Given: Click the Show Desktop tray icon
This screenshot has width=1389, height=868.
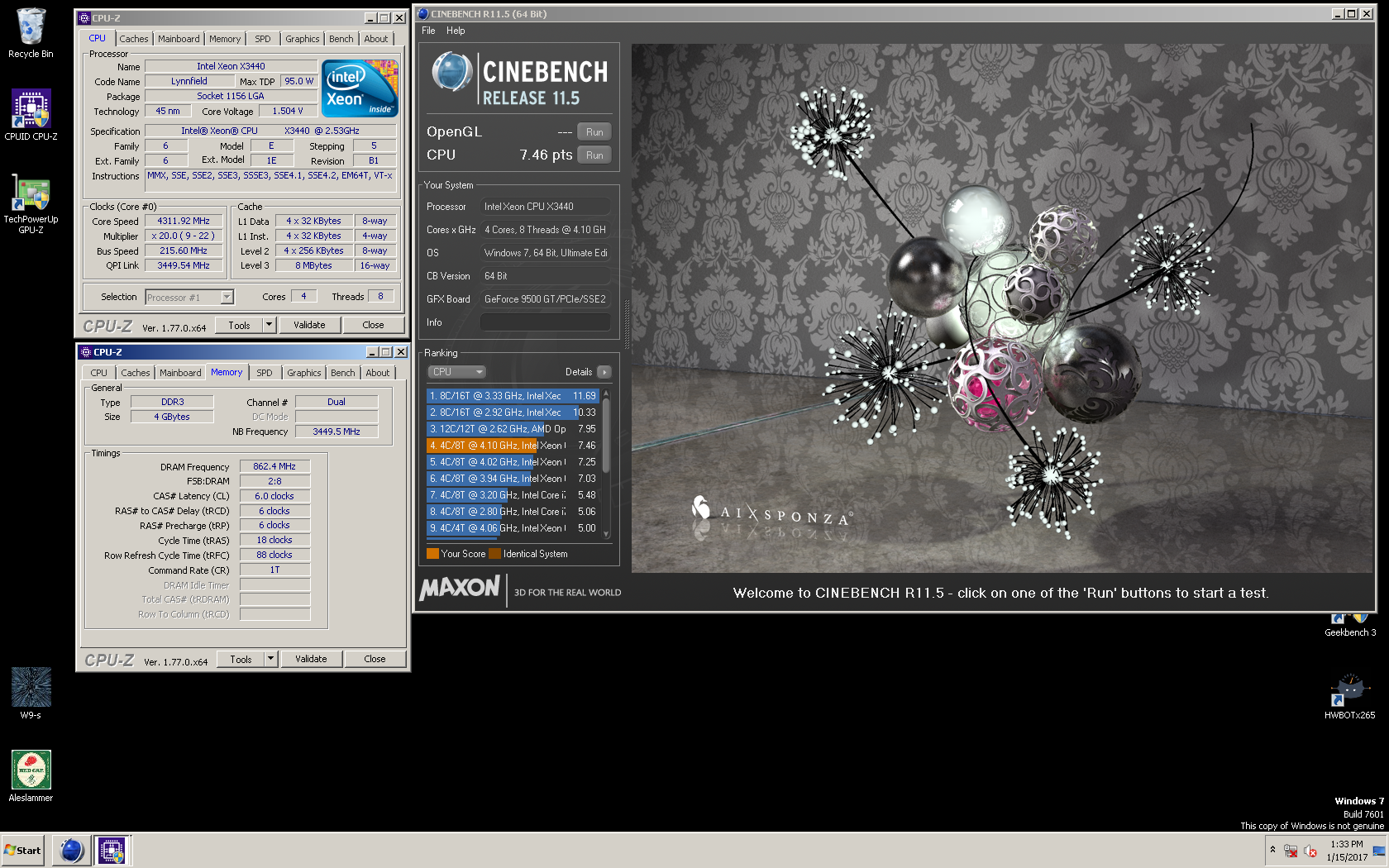Looking at the screenshot, I should click(x=1379, y=851).
